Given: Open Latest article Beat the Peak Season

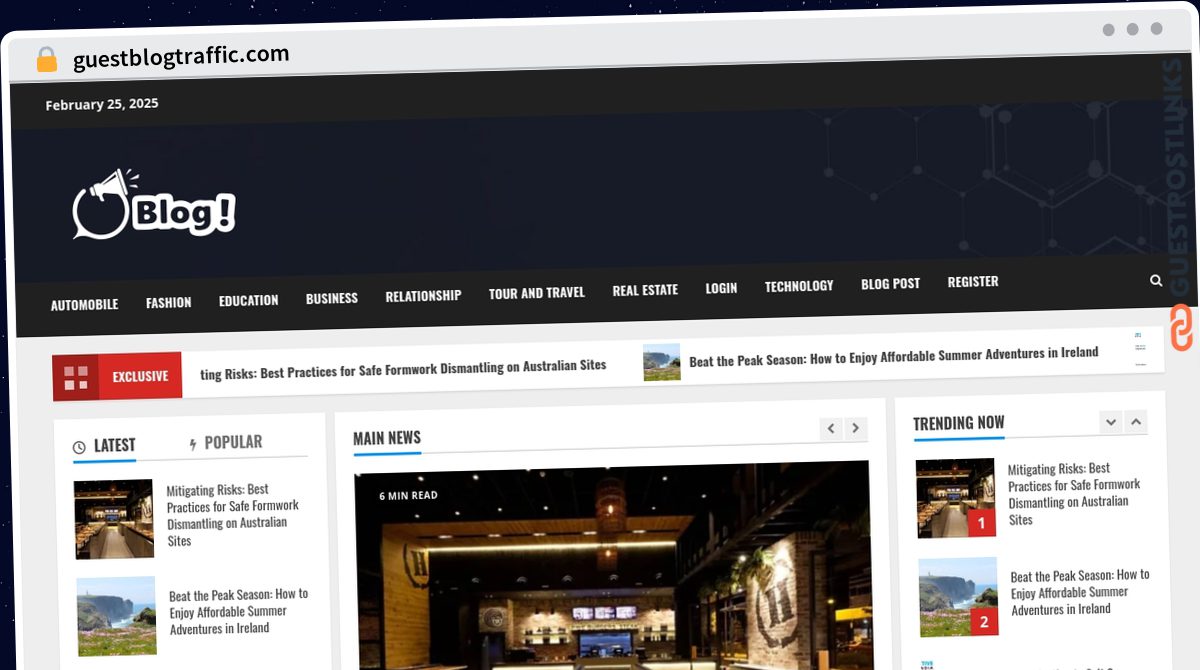Looking at the screenshot, I should pyautogui.click(x=239, y=611).
